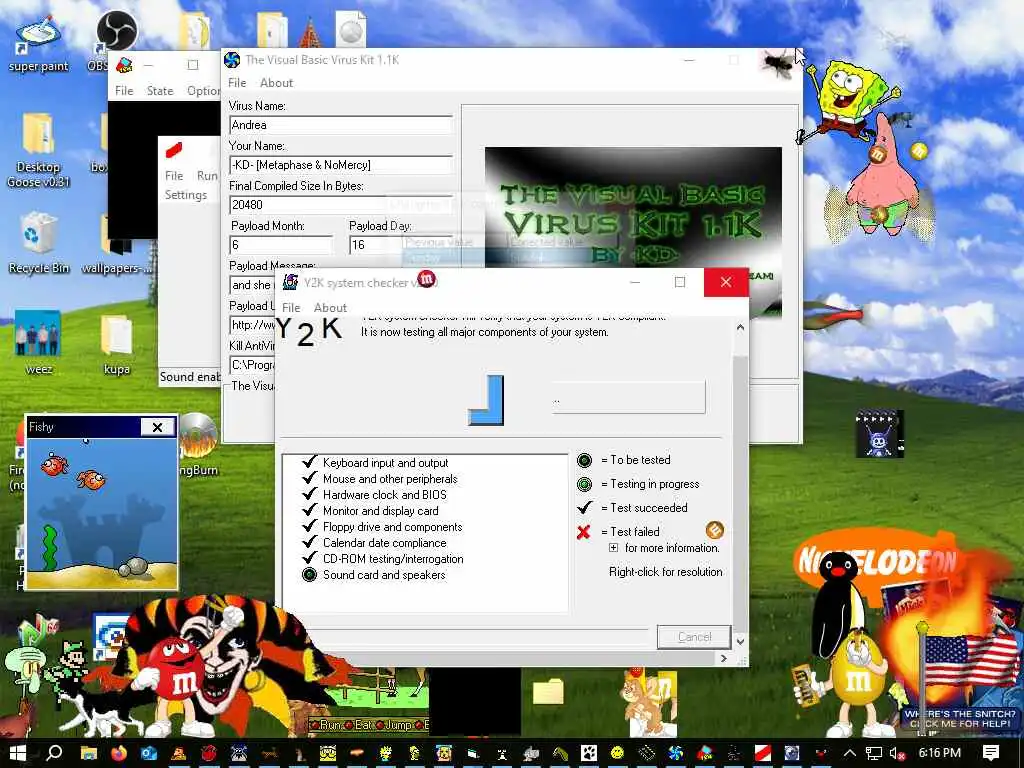Viewport: 1024px width, 768px height.
Task: Maximize the Y2K system checker window
Action: (x=680, y=282)
